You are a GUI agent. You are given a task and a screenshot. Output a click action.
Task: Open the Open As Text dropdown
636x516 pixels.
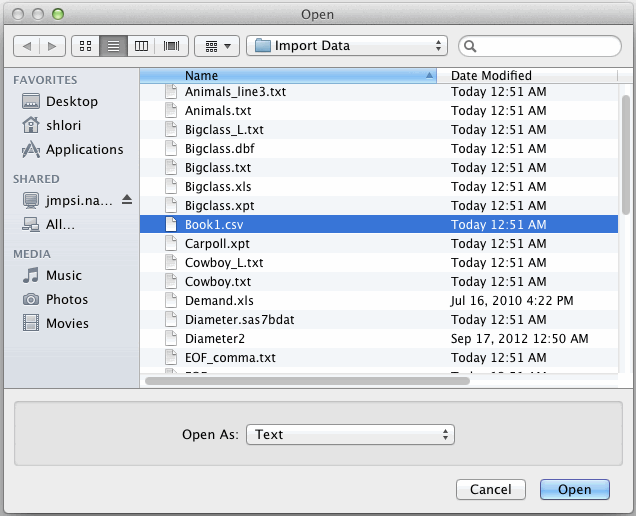(350, 434)
